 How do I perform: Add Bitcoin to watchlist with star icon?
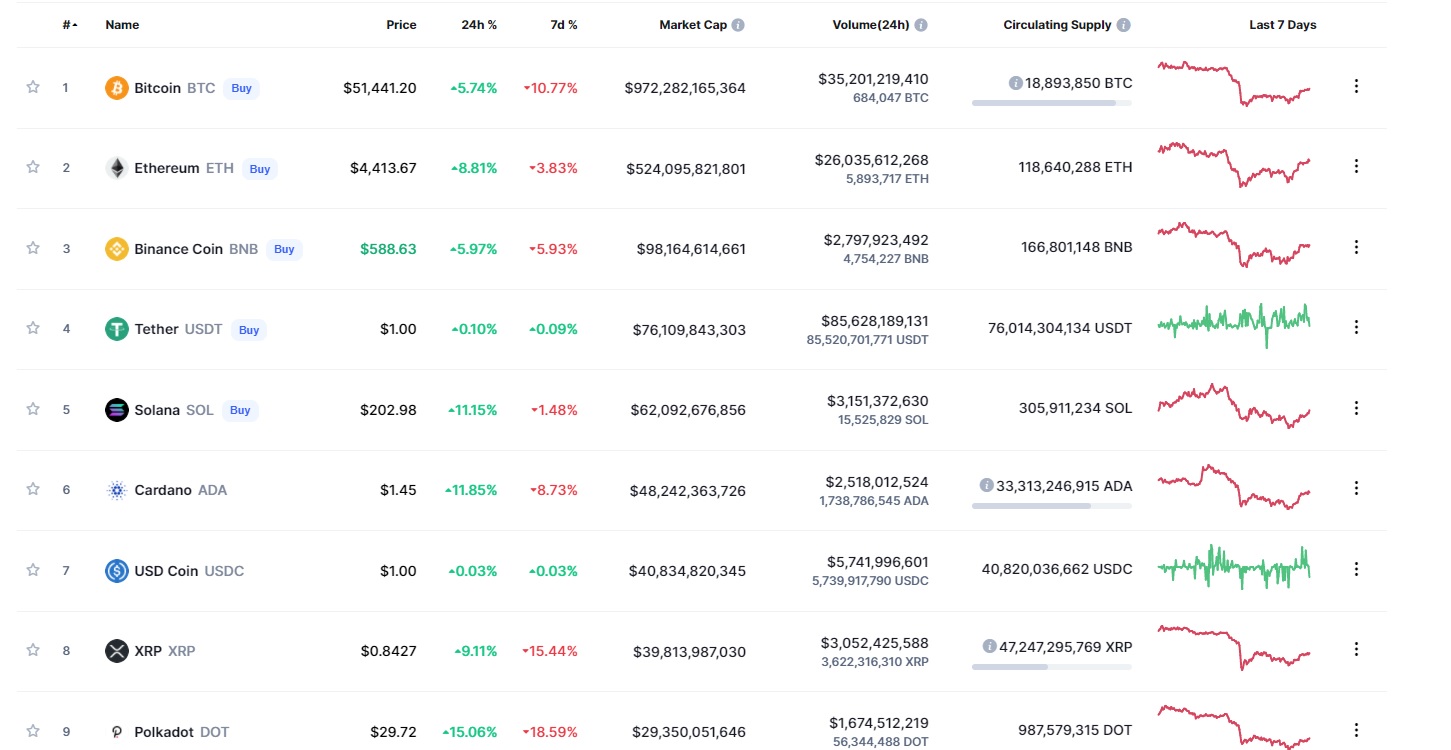(x=33, y=87)
